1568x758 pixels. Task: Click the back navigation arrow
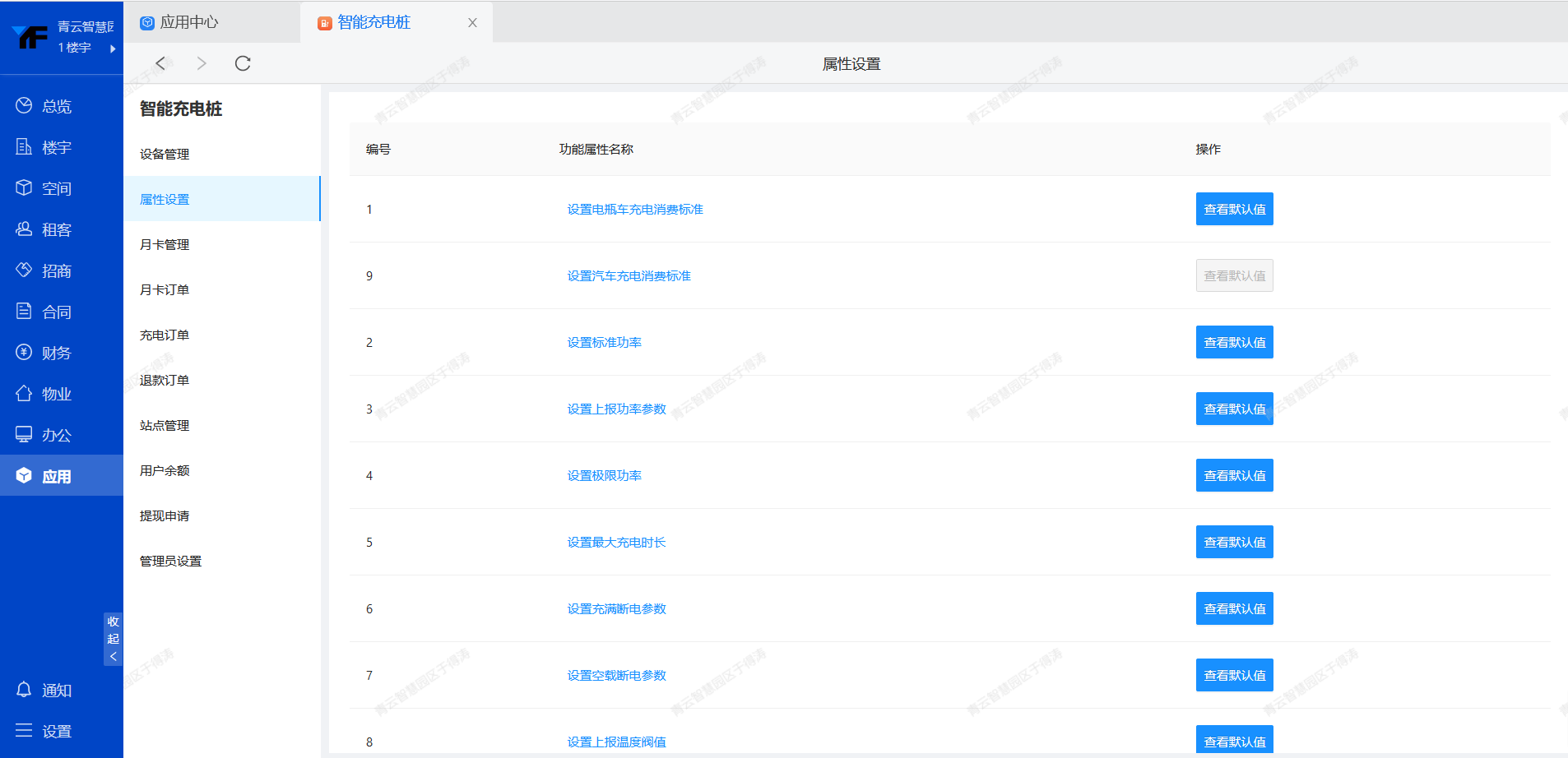coord(160,63)
